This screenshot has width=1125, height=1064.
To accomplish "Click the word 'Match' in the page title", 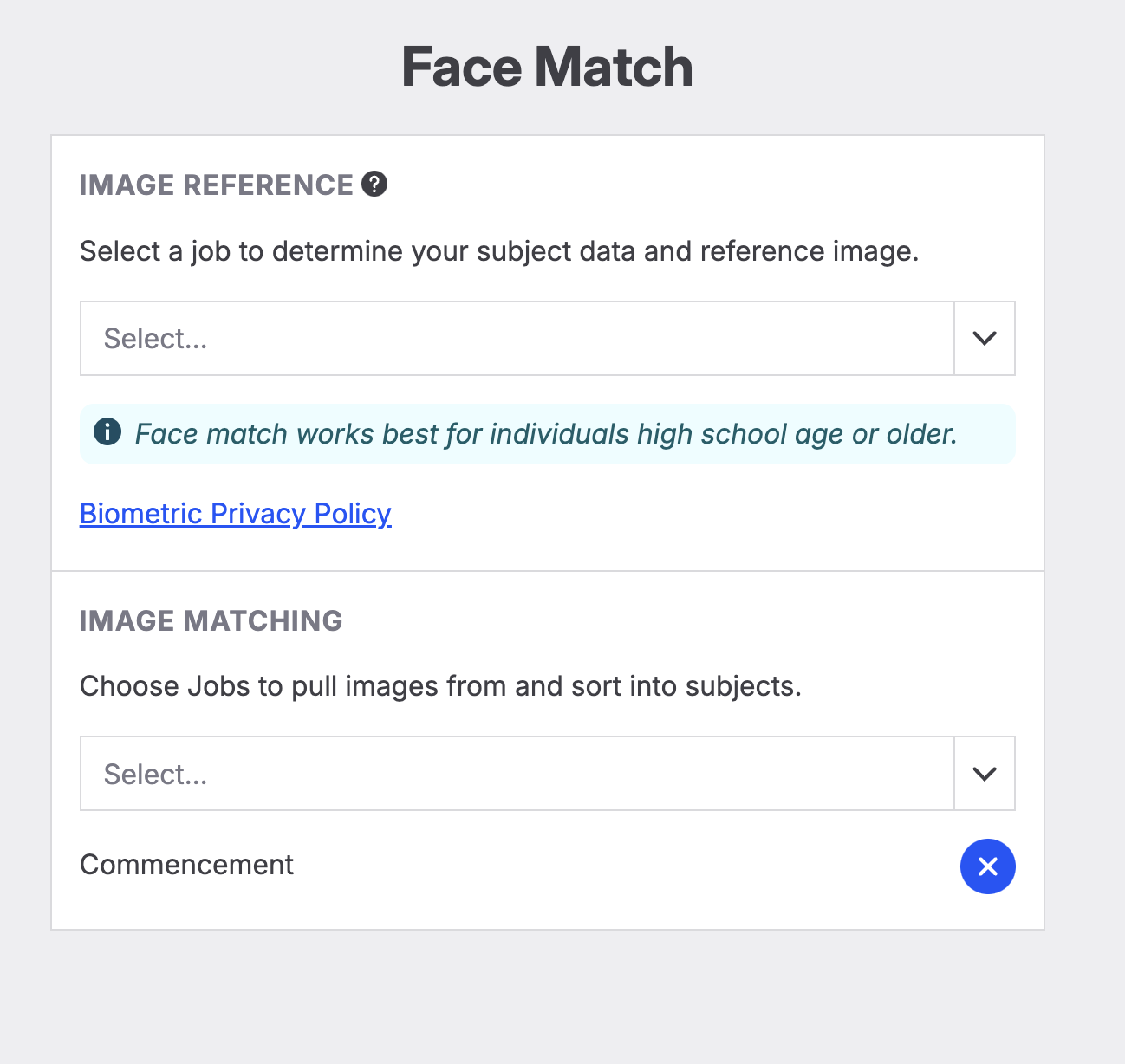I will (x=614, y=68).
